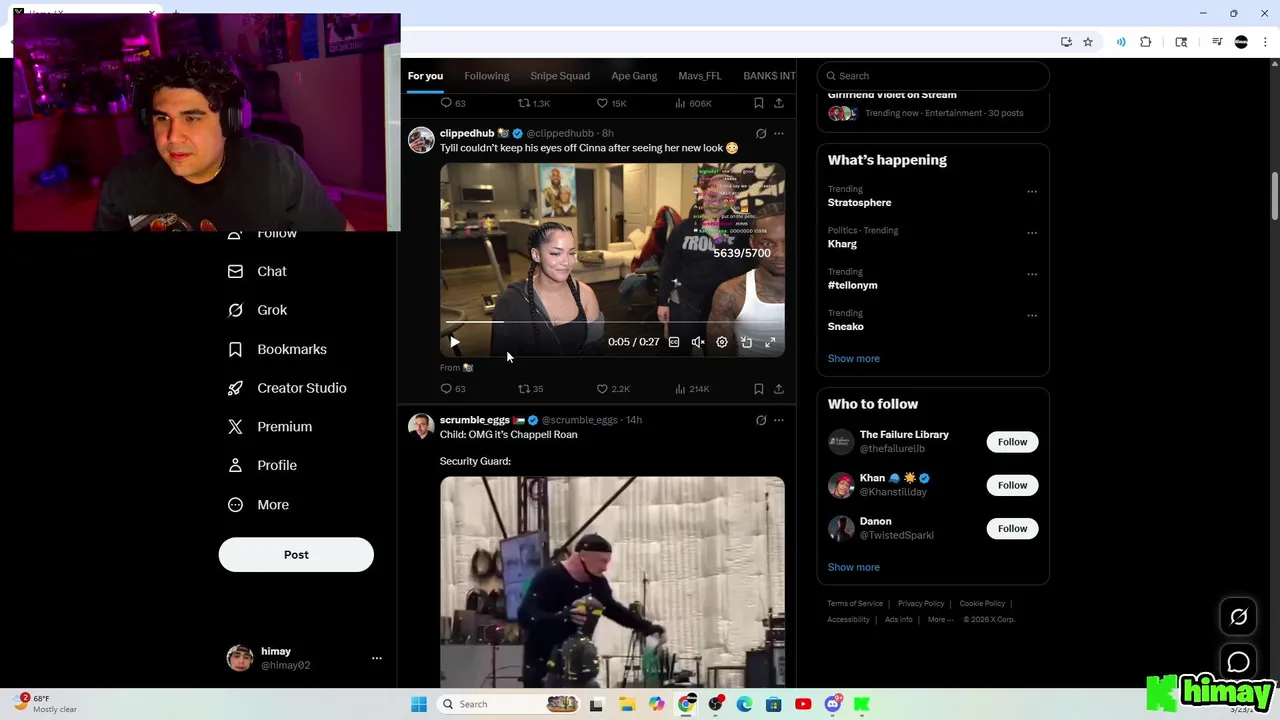
Task: Go to Profile in the sidebar
Action: click(262, 465)
